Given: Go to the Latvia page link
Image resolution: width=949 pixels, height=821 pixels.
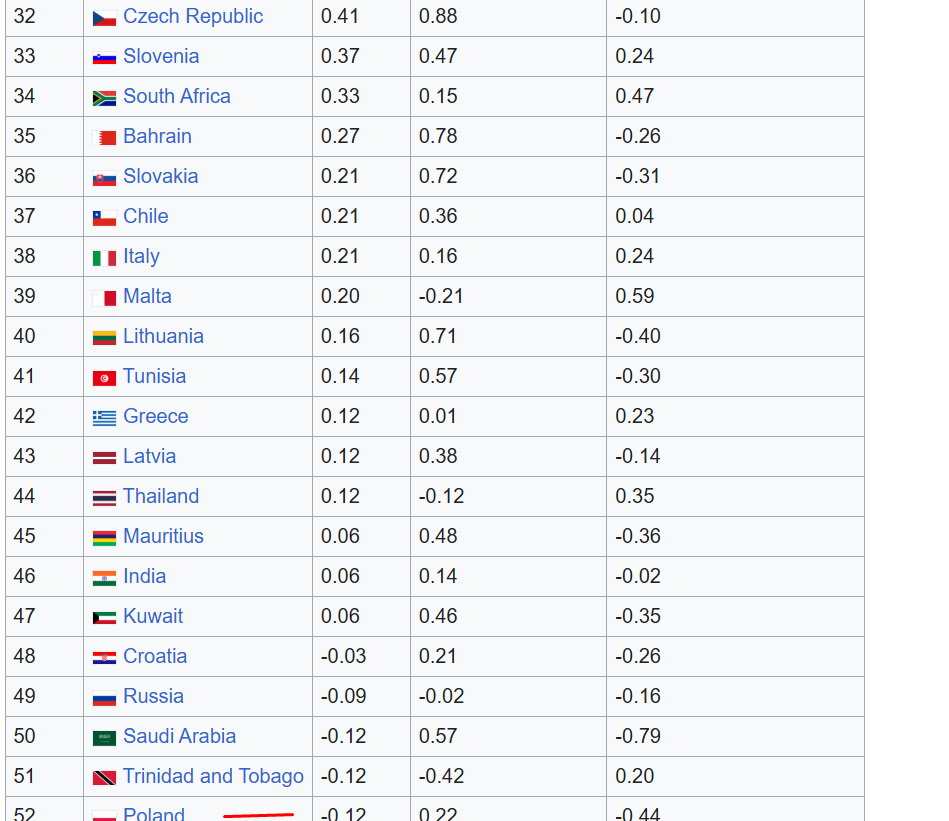Looking at the screenshot, I should tap(149, 456).
